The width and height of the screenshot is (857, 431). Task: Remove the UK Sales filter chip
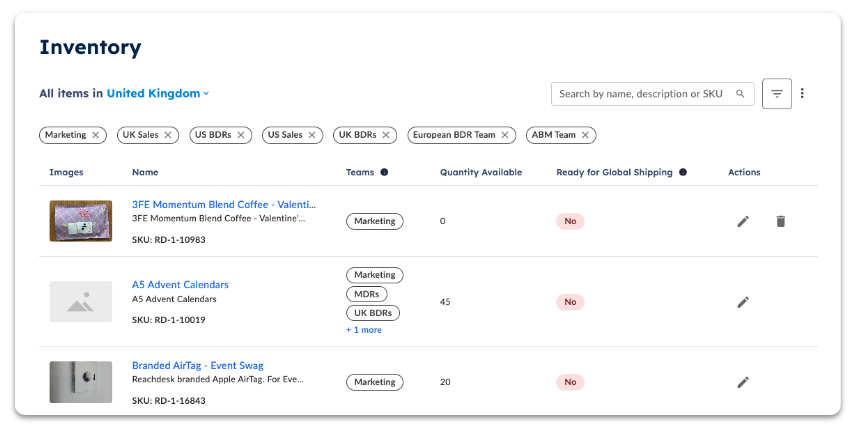click(x=168, y=135)
